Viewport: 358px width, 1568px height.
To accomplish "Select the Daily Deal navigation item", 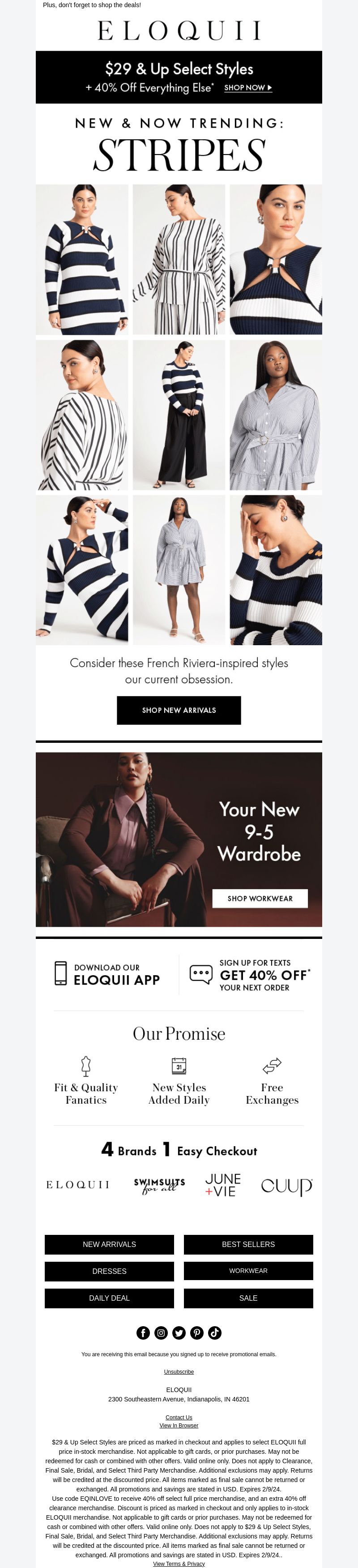I will coord(110,1298).
